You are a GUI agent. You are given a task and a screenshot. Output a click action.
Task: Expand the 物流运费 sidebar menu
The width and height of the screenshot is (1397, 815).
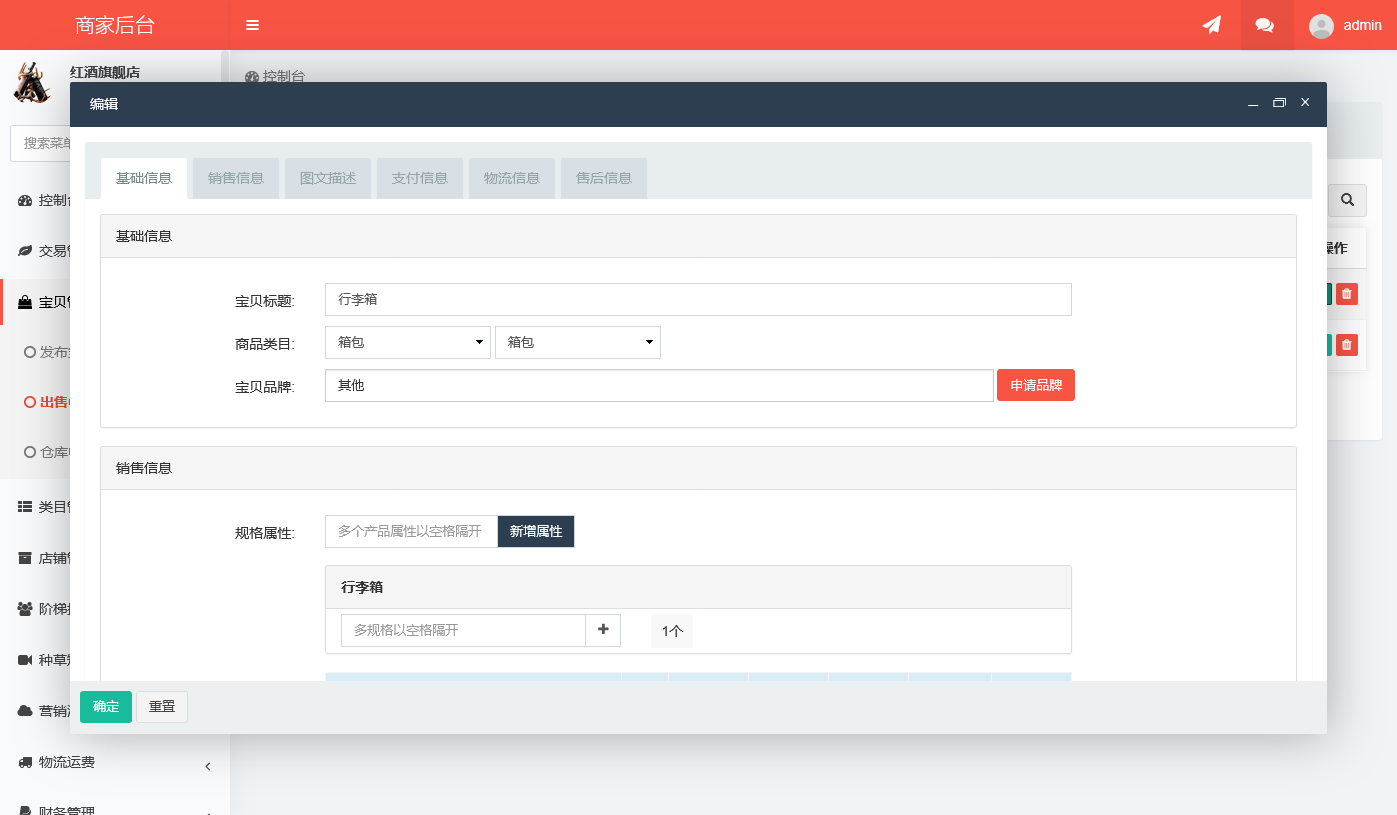(x=115, y=763)
